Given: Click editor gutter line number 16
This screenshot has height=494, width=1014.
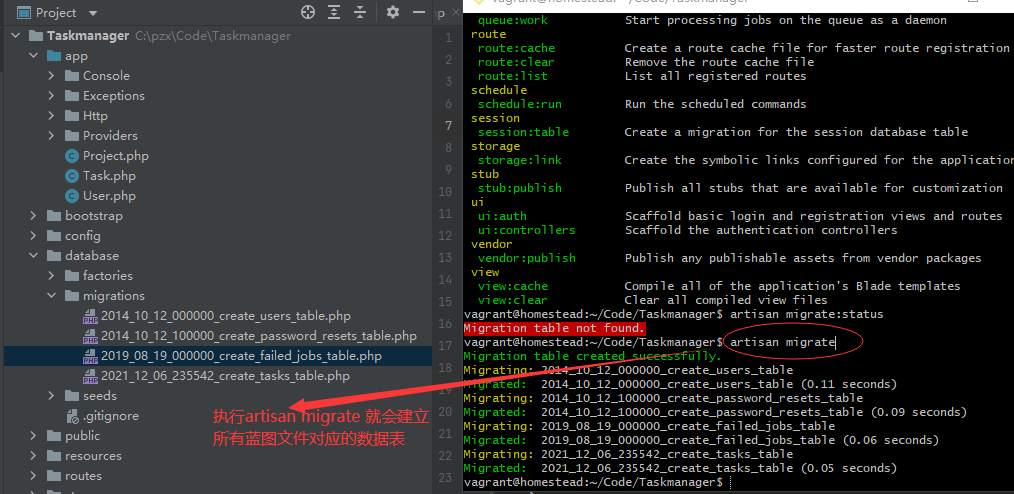Looking at the screenshot, I should [444, 323].
